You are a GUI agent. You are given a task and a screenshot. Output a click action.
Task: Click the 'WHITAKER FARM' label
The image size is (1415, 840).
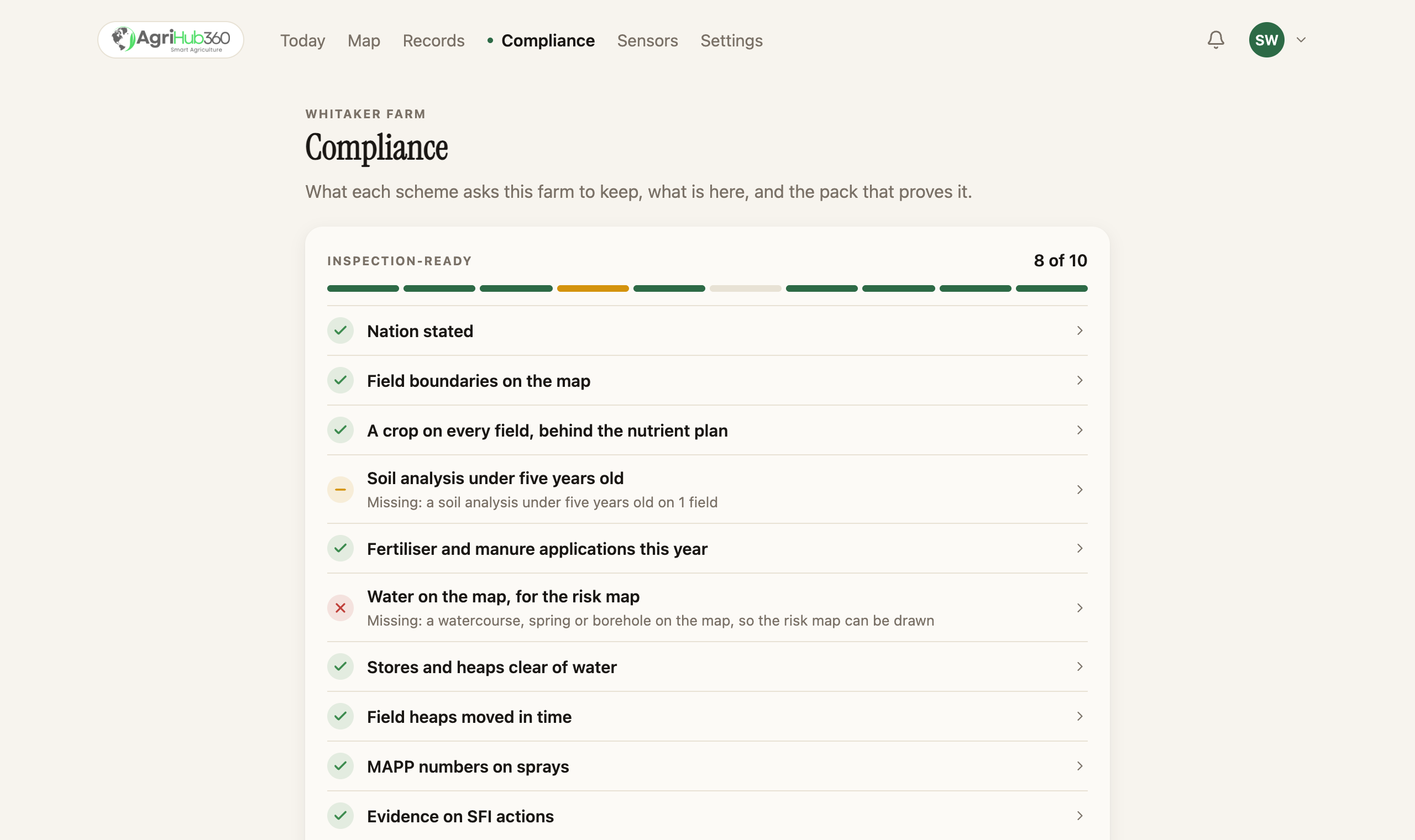click(365, 114)
